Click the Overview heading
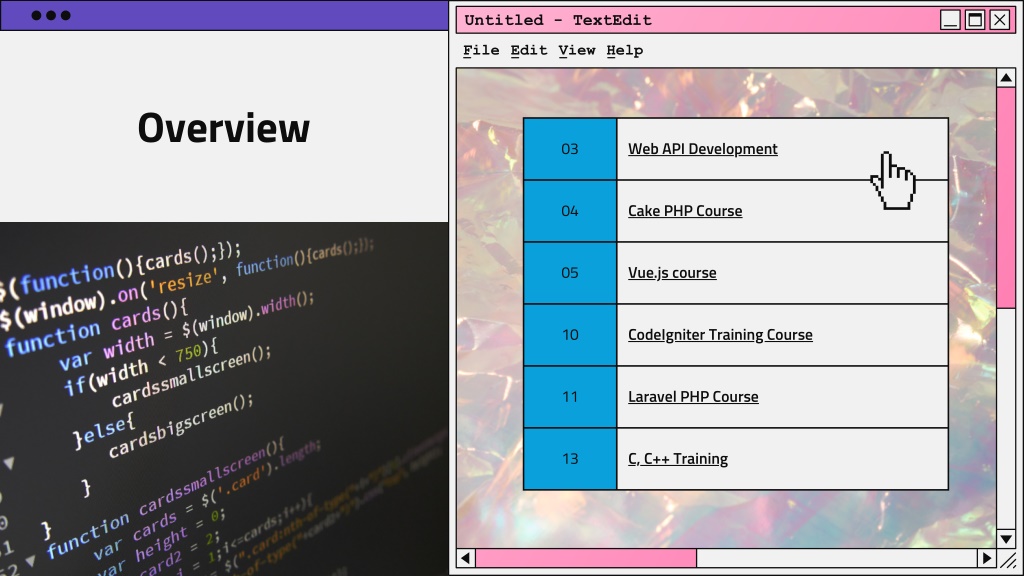Image resolution: width=1024 pixels, height=576 pixels. [224, 127]
